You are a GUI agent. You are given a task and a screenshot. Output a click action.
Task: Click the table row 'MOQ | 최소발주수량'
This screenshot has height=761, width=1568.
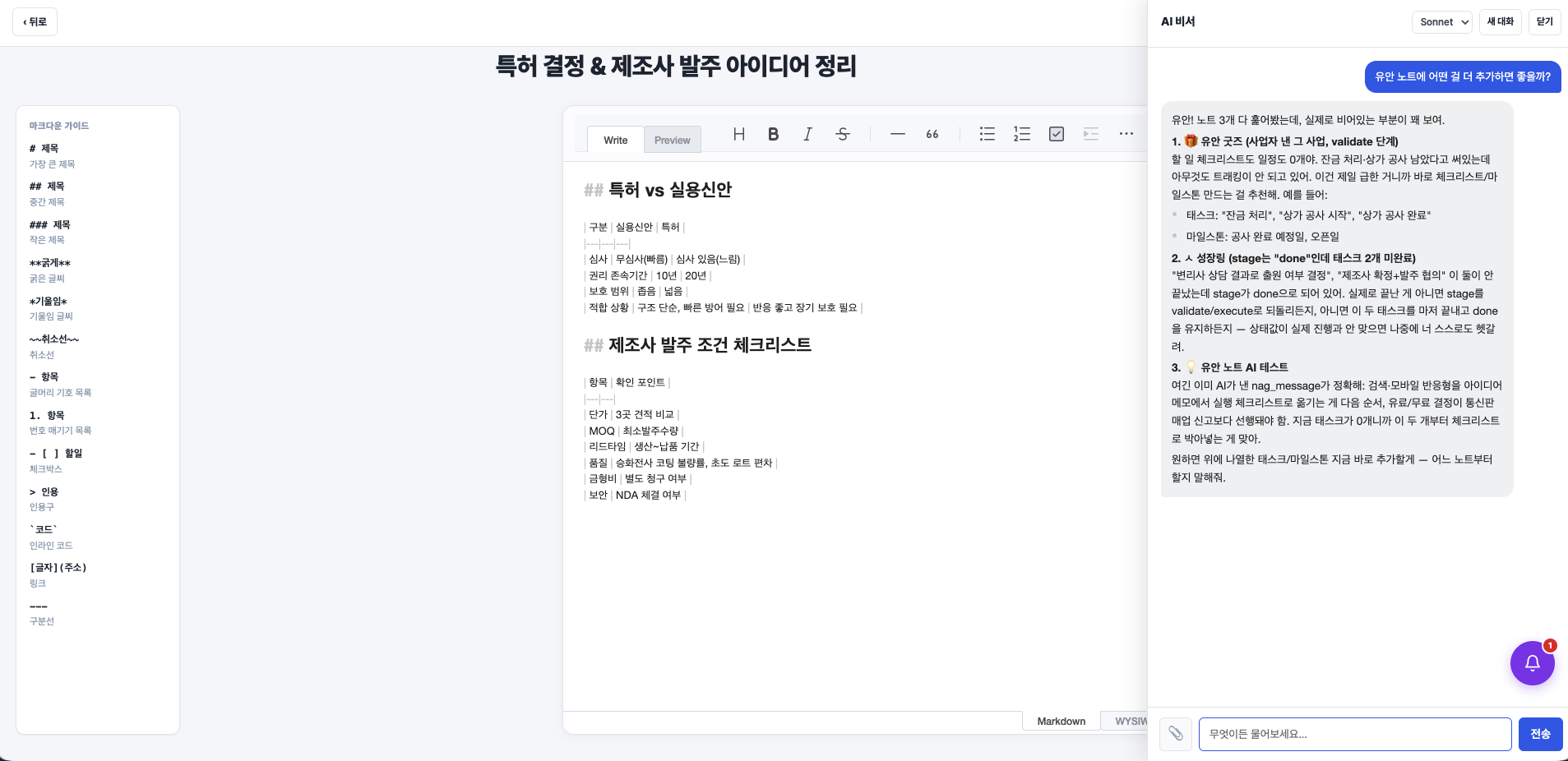point(634,431)
